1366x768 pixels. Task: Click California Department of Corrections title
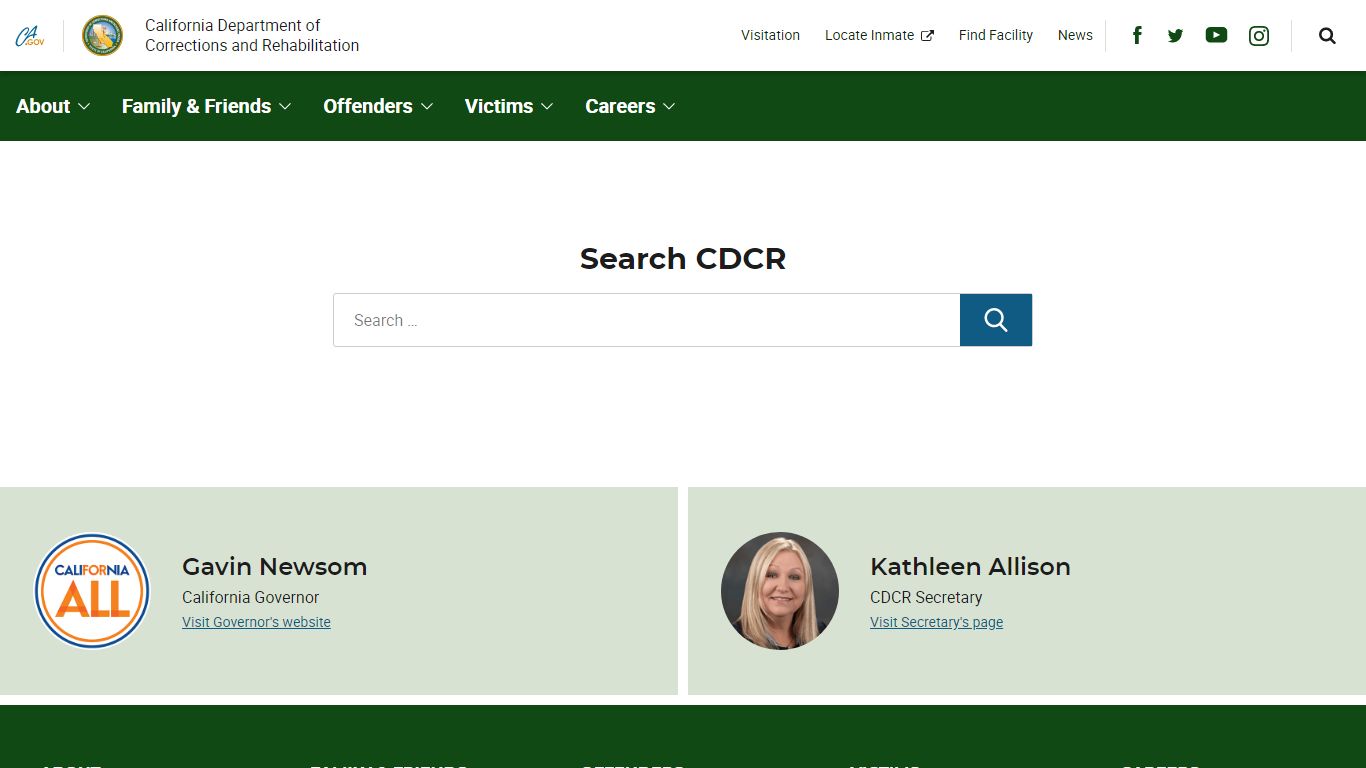coord(252,35)
